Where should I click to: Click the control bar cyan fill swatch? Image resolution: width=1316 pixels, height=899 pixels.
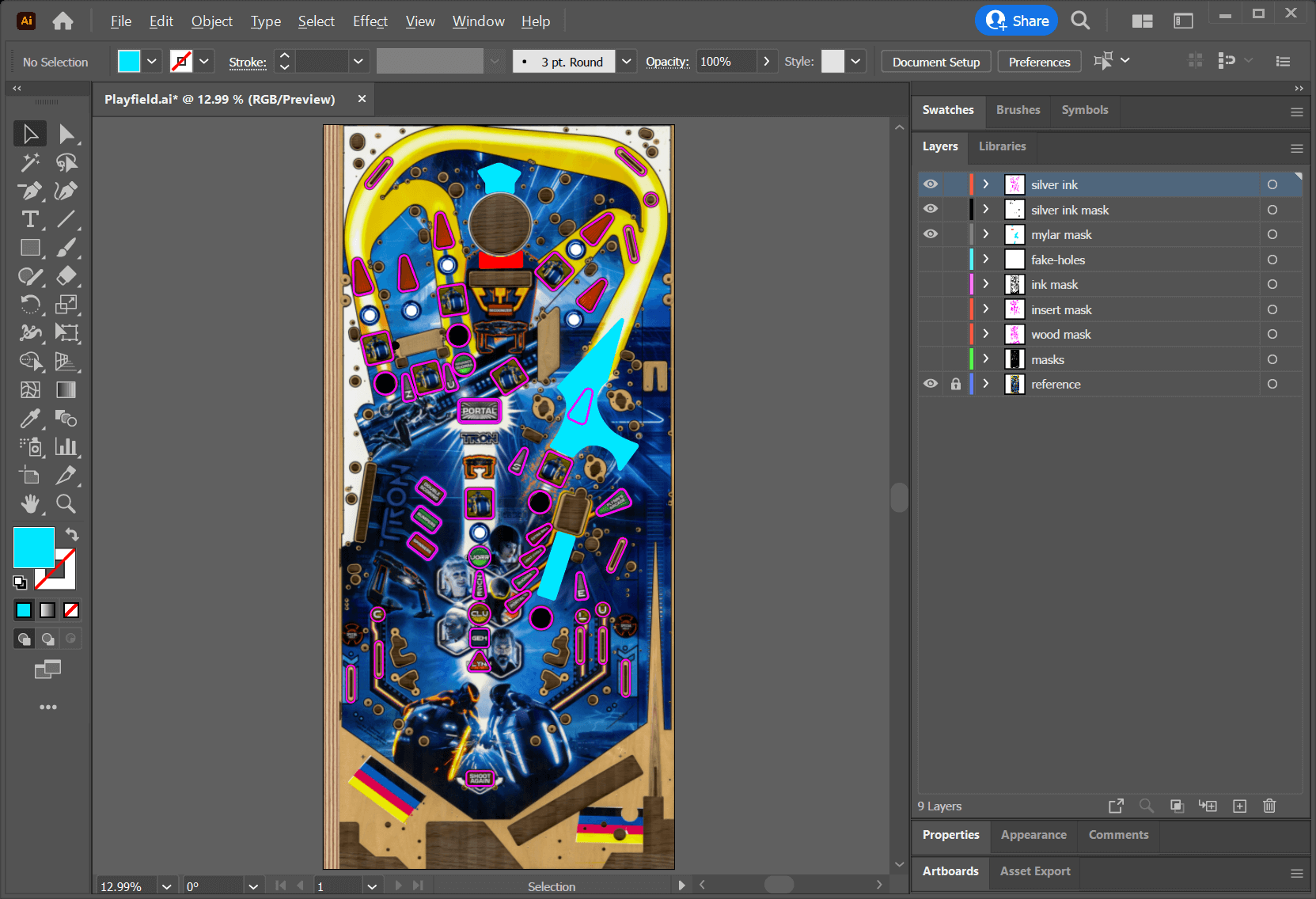(x=129, y=61)
